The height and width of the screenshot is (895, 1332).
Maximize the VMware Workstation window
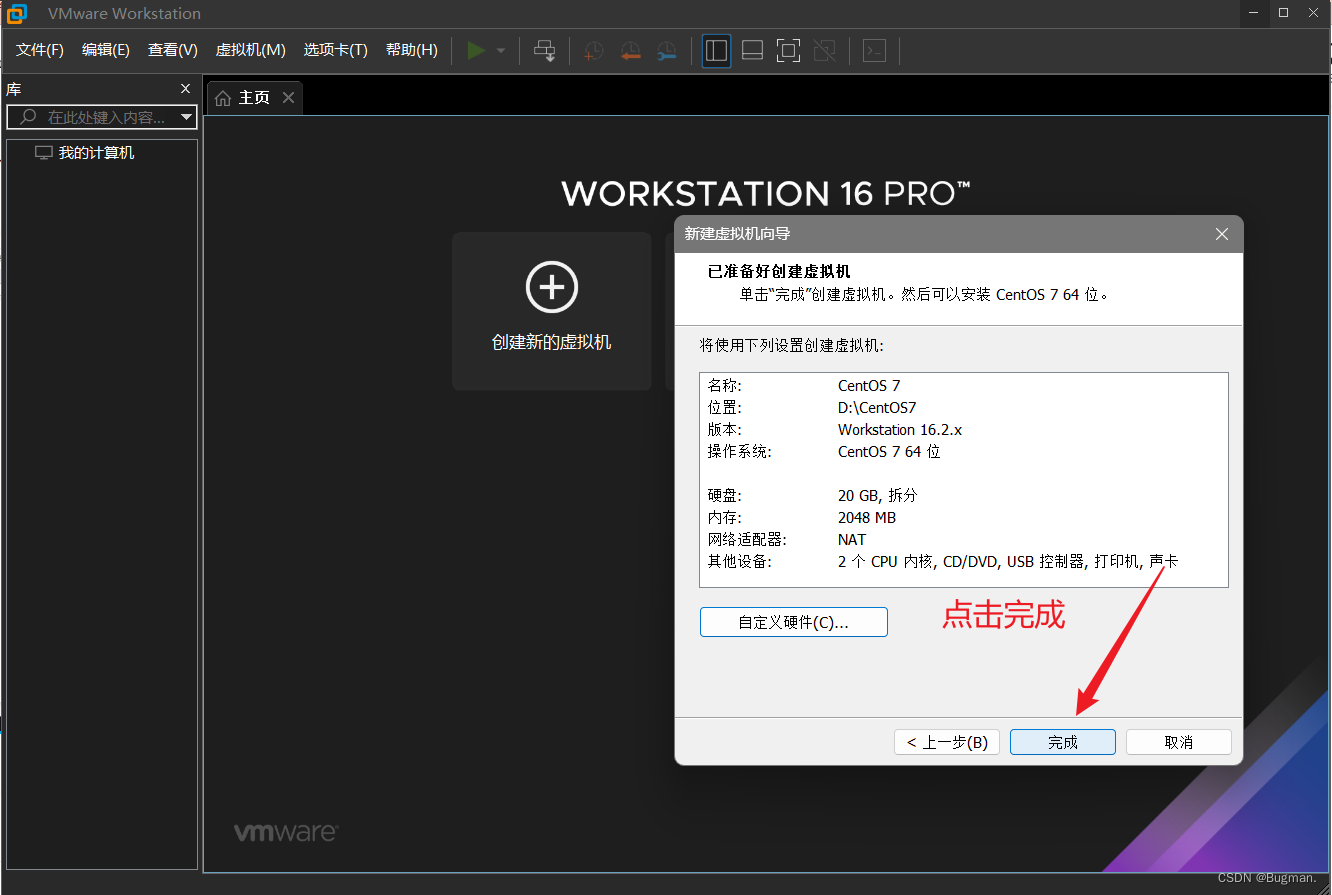[x=1284, y=13]
